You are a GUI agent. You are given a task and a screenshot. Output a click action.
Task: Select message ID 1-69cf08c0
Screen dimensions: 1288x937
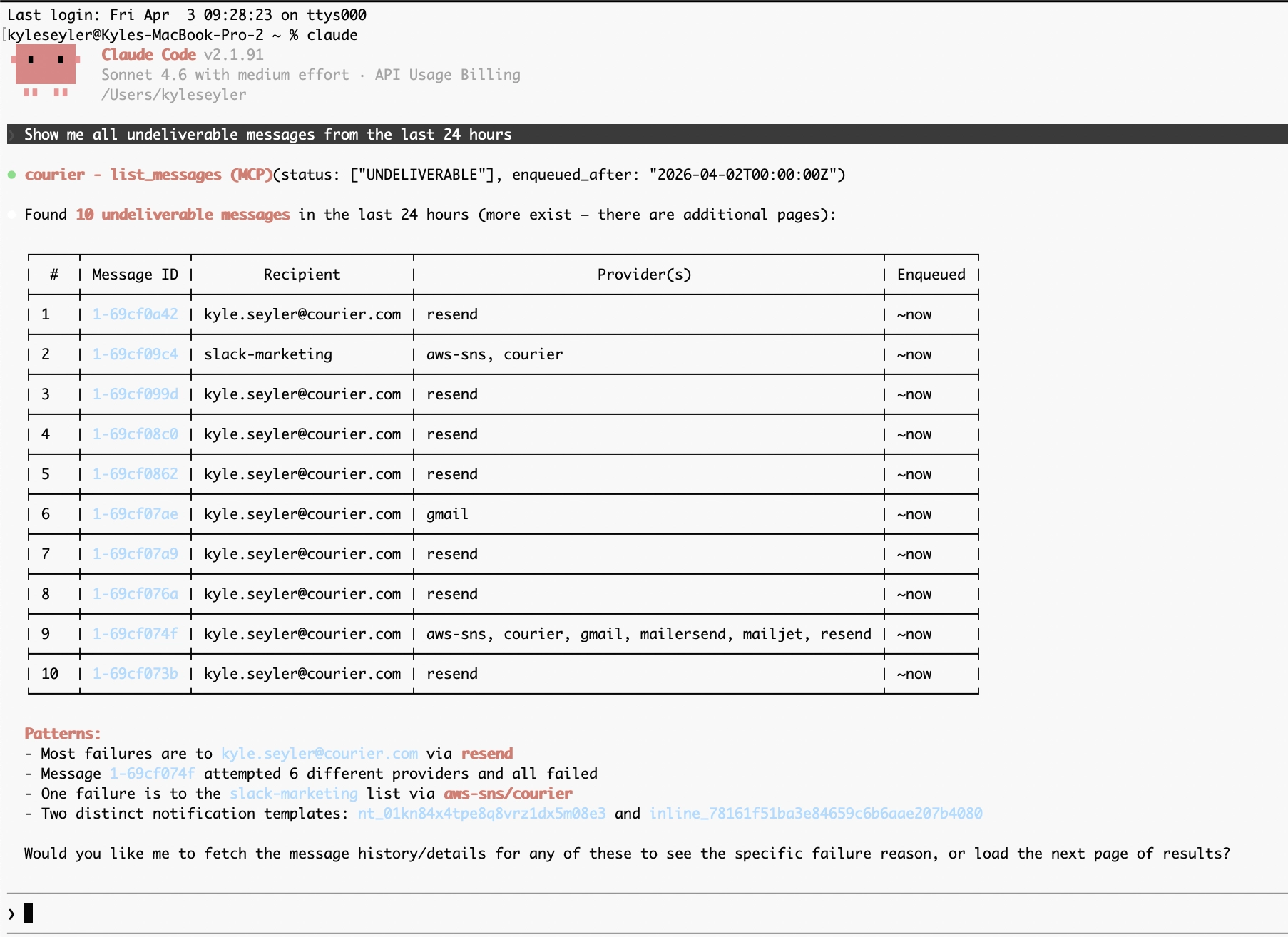coord(135,434)
